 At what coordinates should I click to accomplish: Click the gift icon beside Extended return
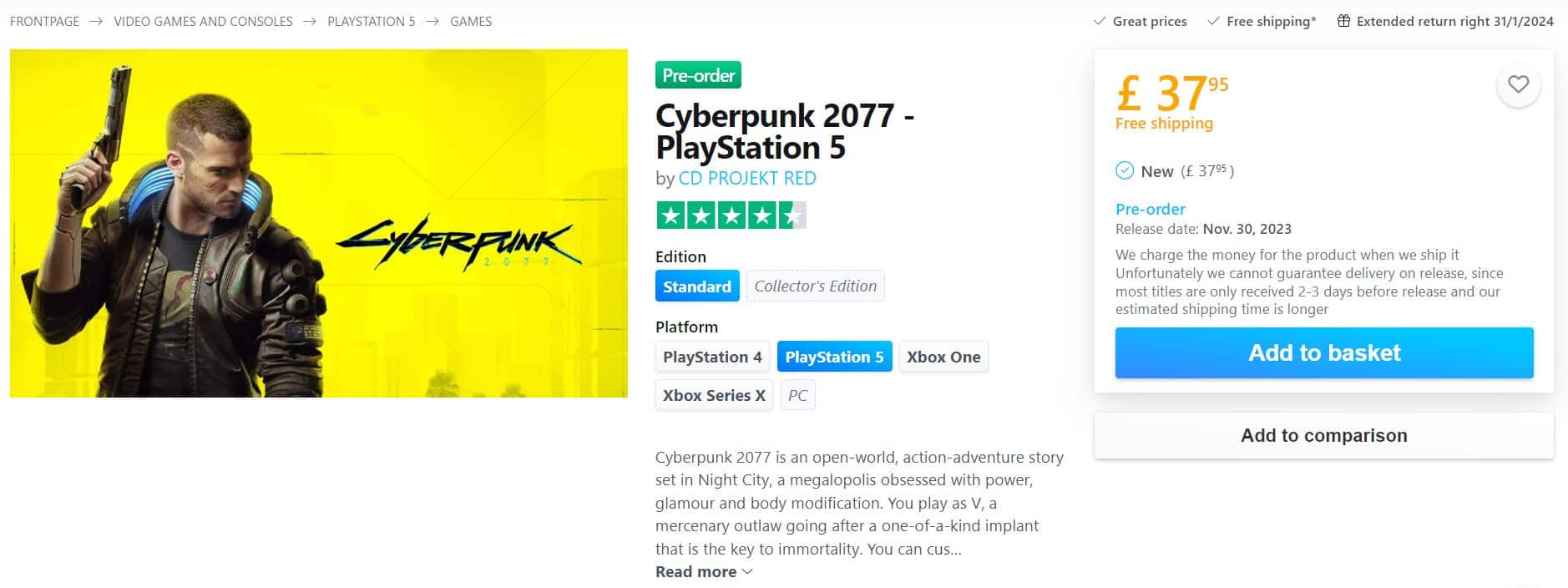point(1343,21)
